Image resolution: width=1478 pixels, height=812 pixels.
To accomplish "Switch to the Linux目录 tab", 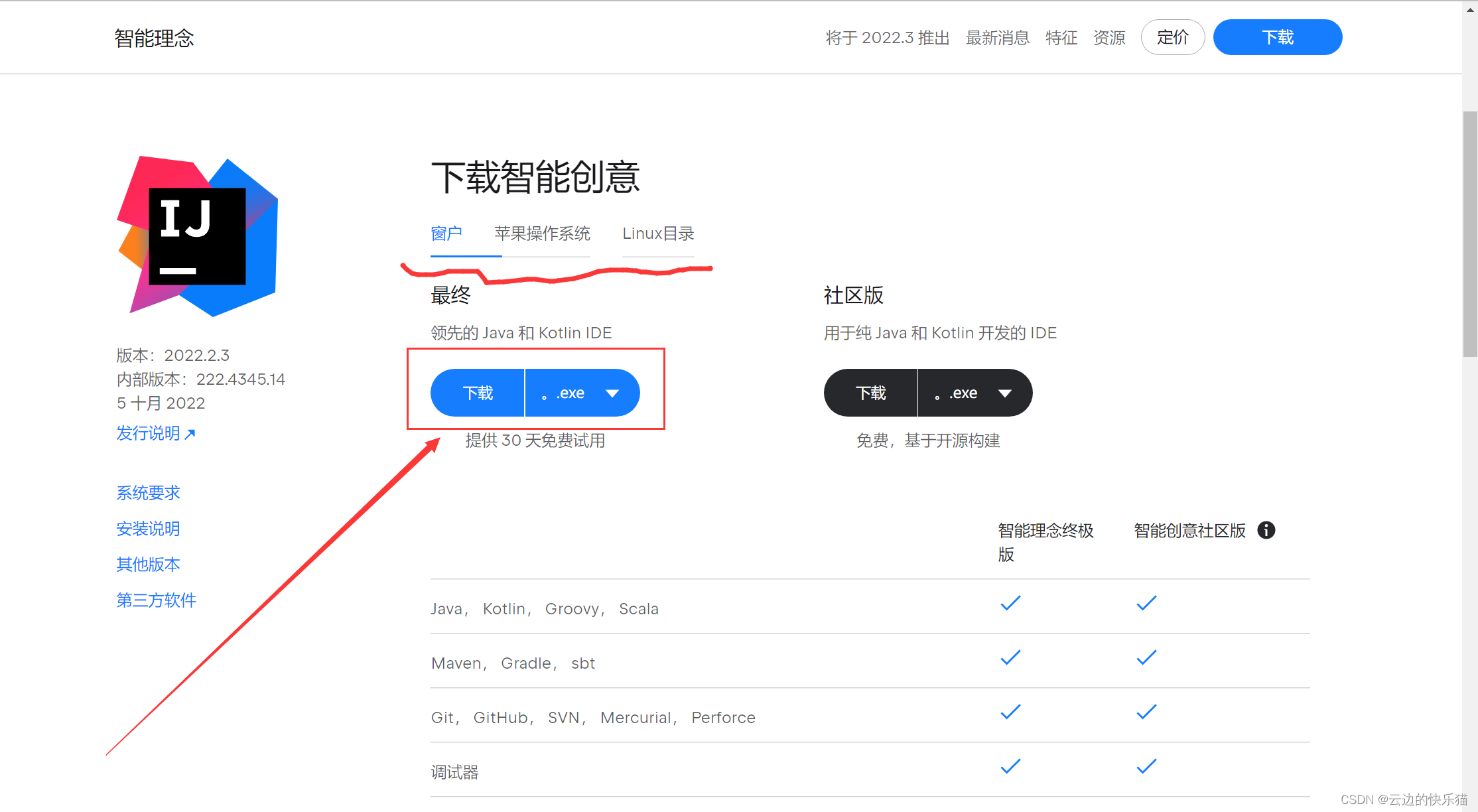I will (658, 234).
